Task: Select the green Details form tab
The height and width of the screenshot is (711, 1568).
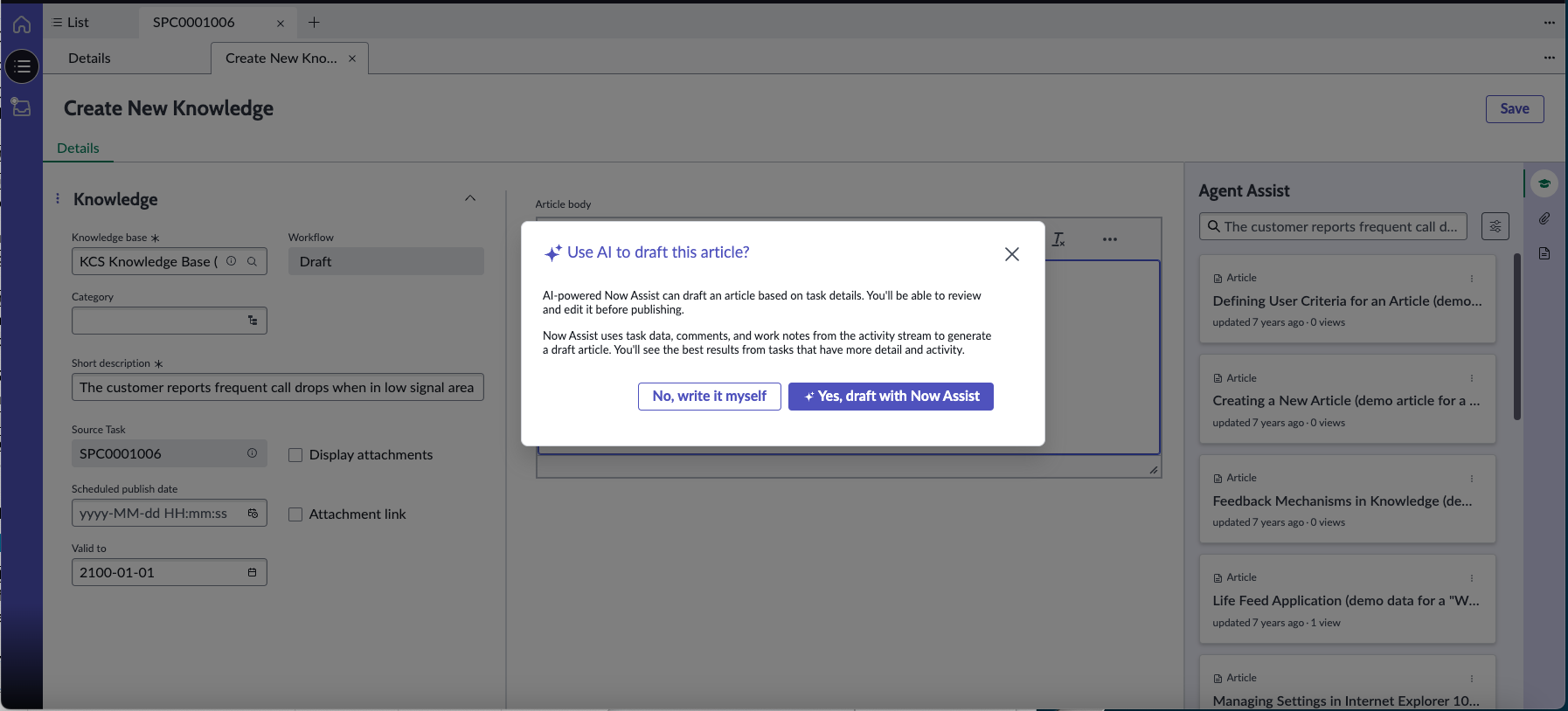Action: [78, 148]
